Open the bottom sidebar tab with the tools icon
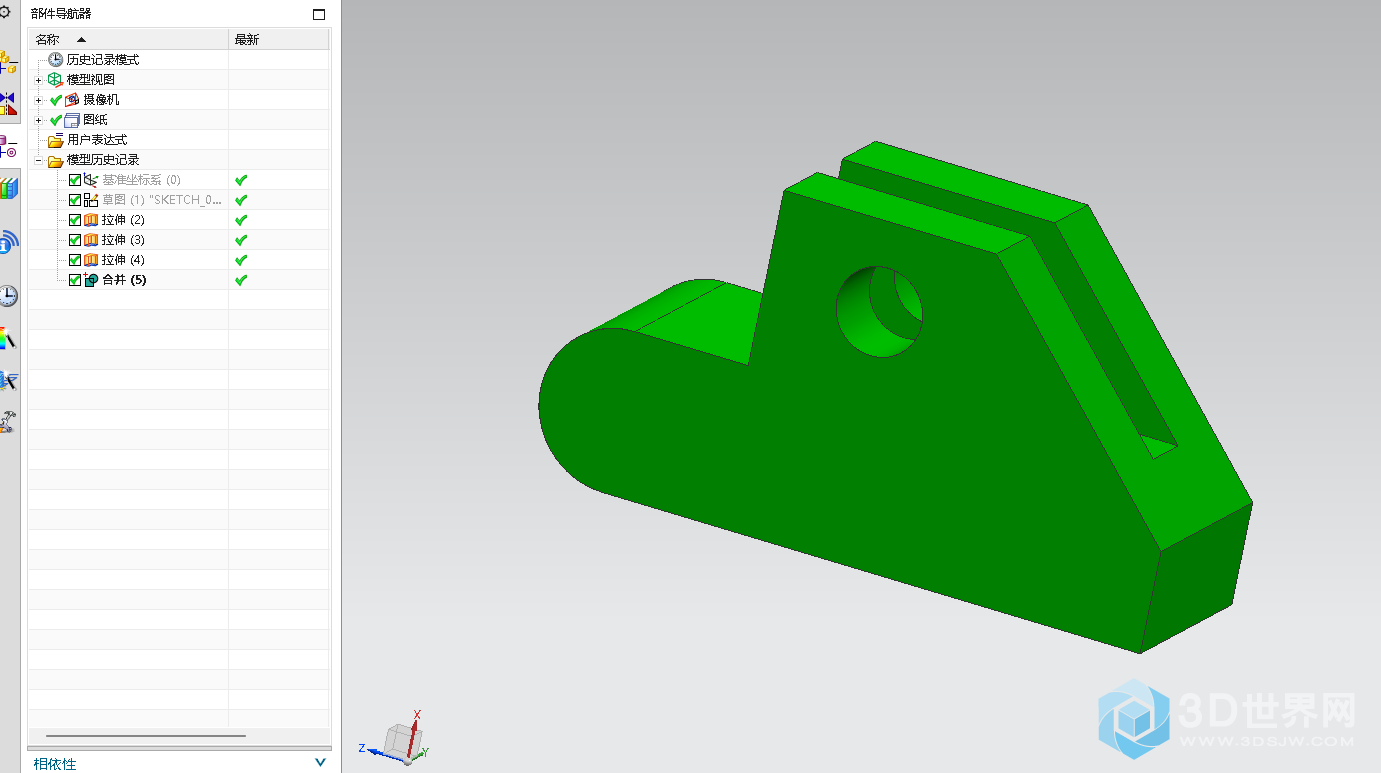Viewport: 1381px width, 773px height. pyautogui.click(x=8, y=422)
